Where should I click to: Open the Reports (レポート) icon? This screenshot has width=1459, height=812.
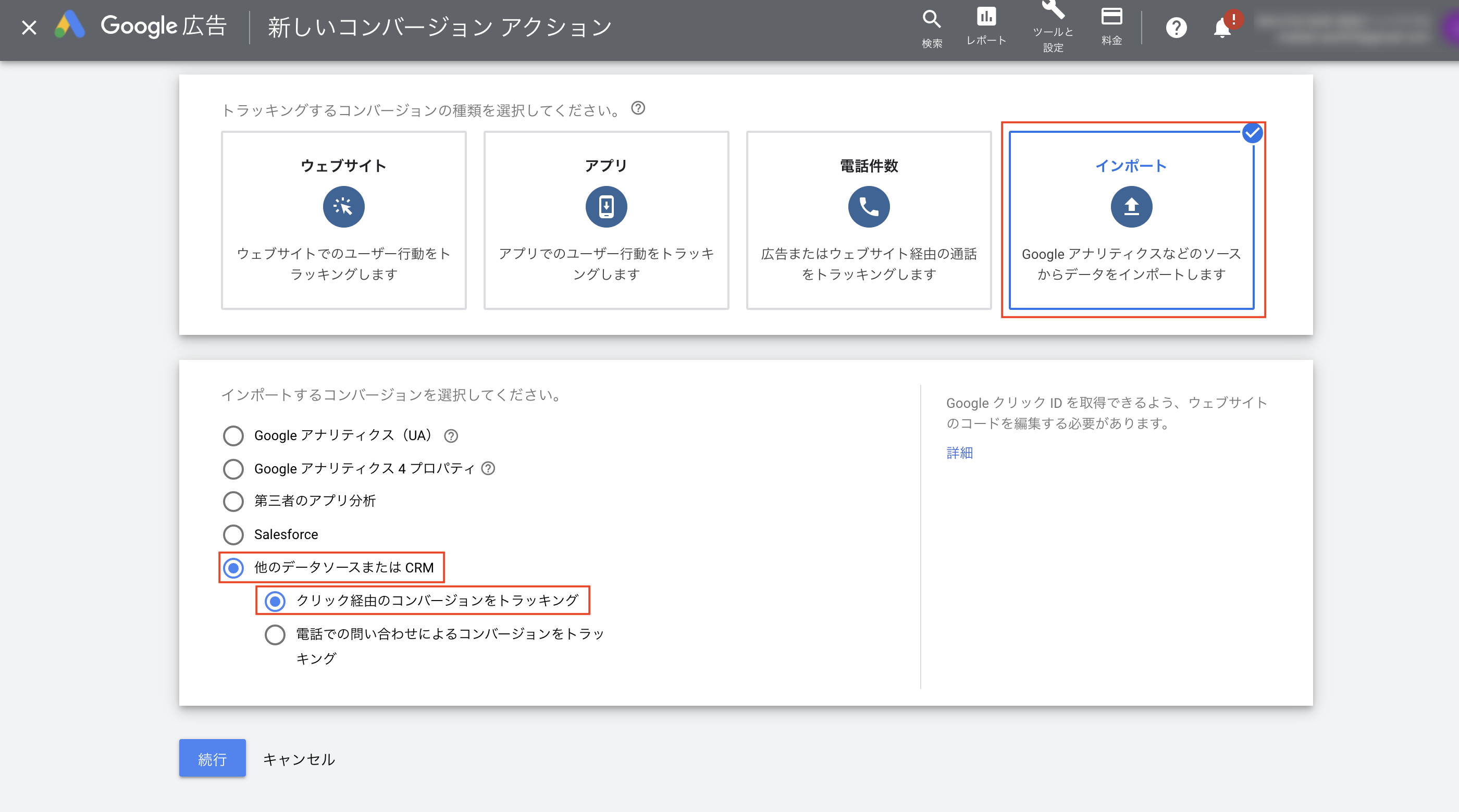pyautogui.click(x=986, y=17)
